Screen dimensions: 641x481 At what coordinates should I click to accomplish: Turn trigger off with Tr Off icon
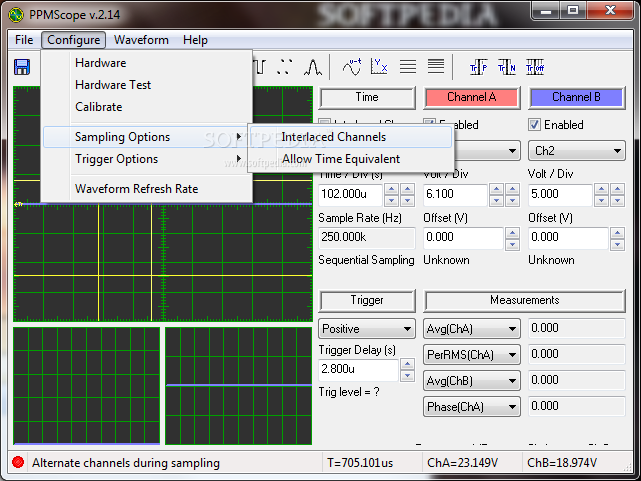tap(535, 67)
